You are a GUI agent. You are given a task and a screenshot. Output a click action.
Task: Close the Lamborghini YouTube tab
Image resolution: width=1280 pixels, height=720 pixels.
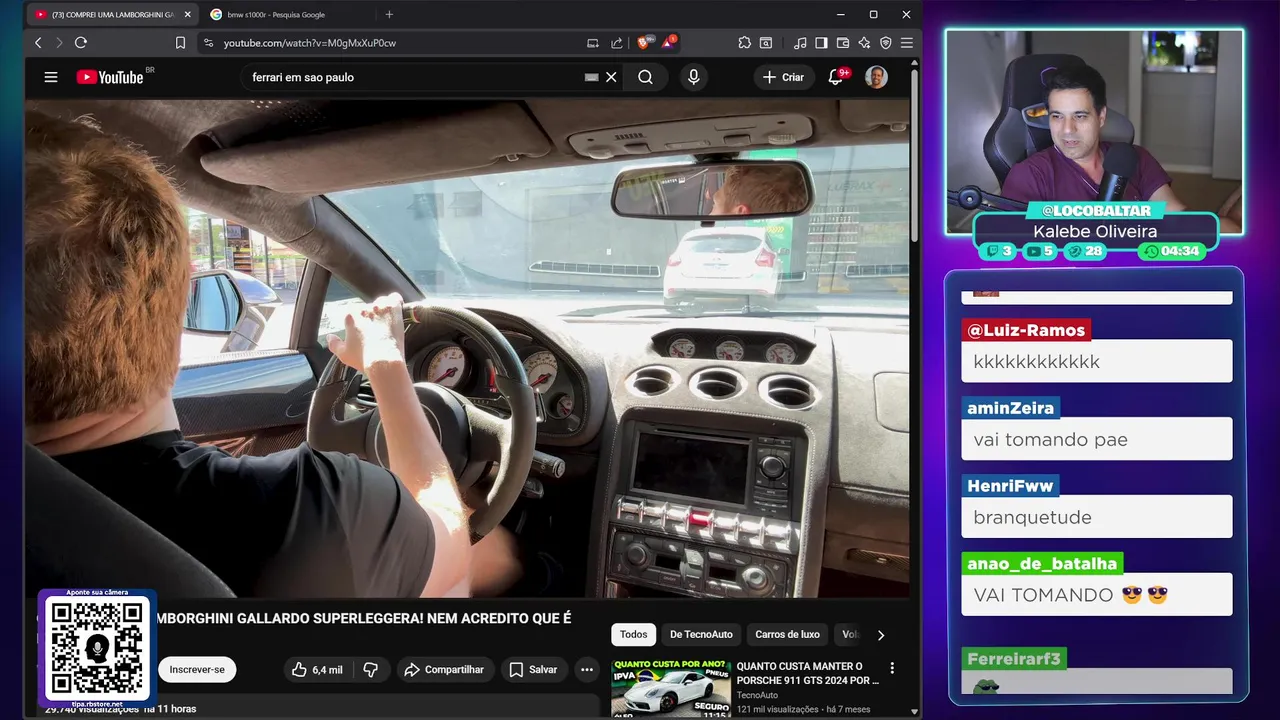tap(187, 15)
